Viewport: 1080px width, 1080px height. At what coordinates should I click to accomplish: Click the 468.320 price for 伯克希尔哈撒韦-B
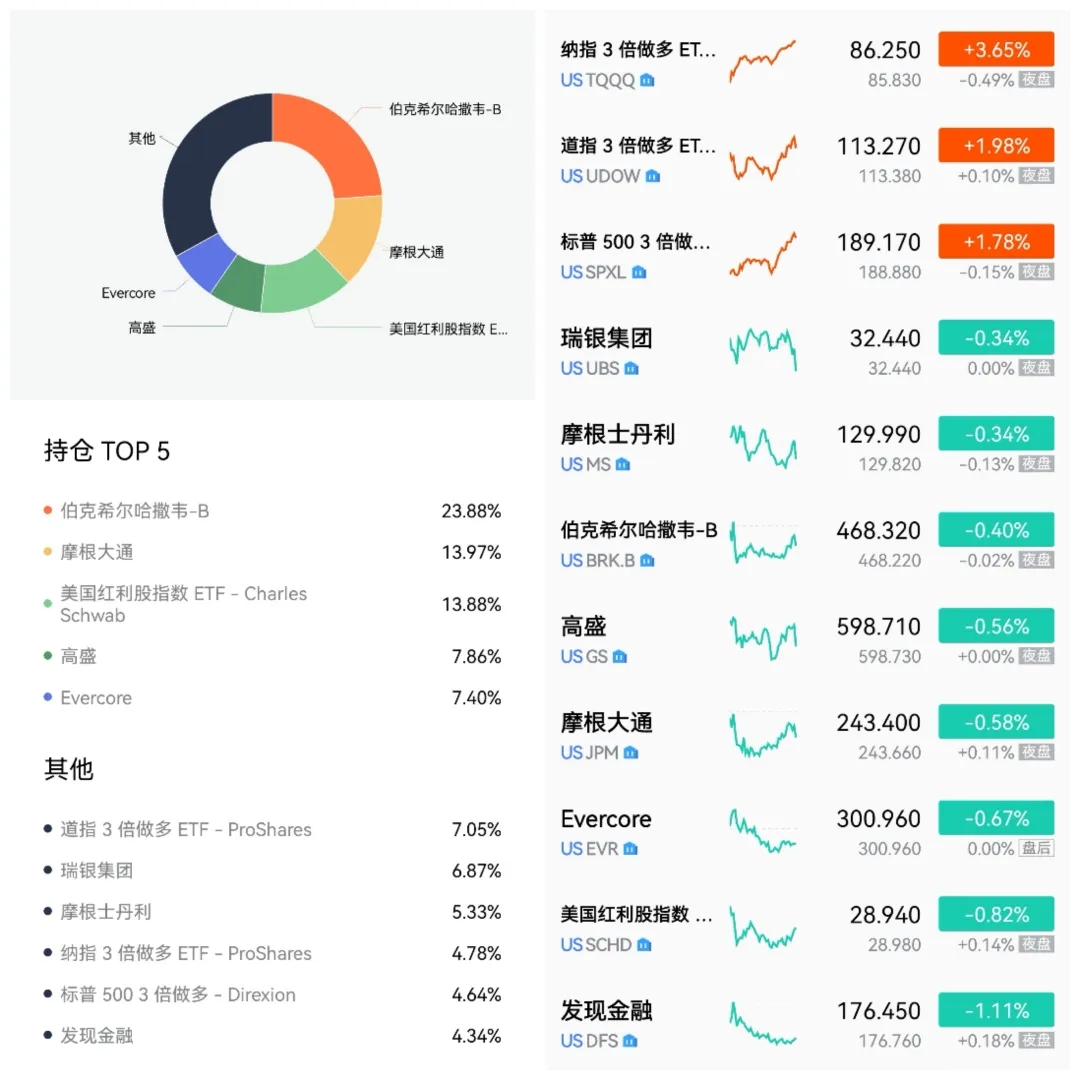click(878, 530)
